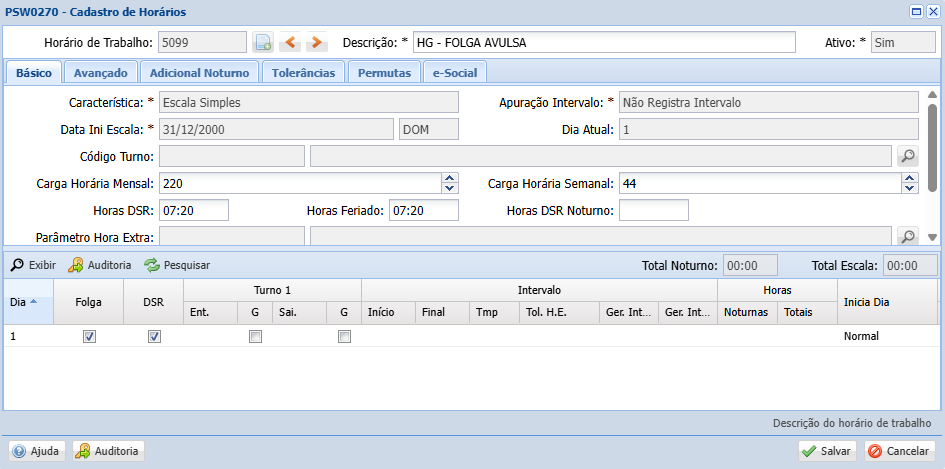Increase Carga Horária Semanal with up arrow
Image resolution: width=945 pixels, height=469 pixels.
(x=909, y=178)
